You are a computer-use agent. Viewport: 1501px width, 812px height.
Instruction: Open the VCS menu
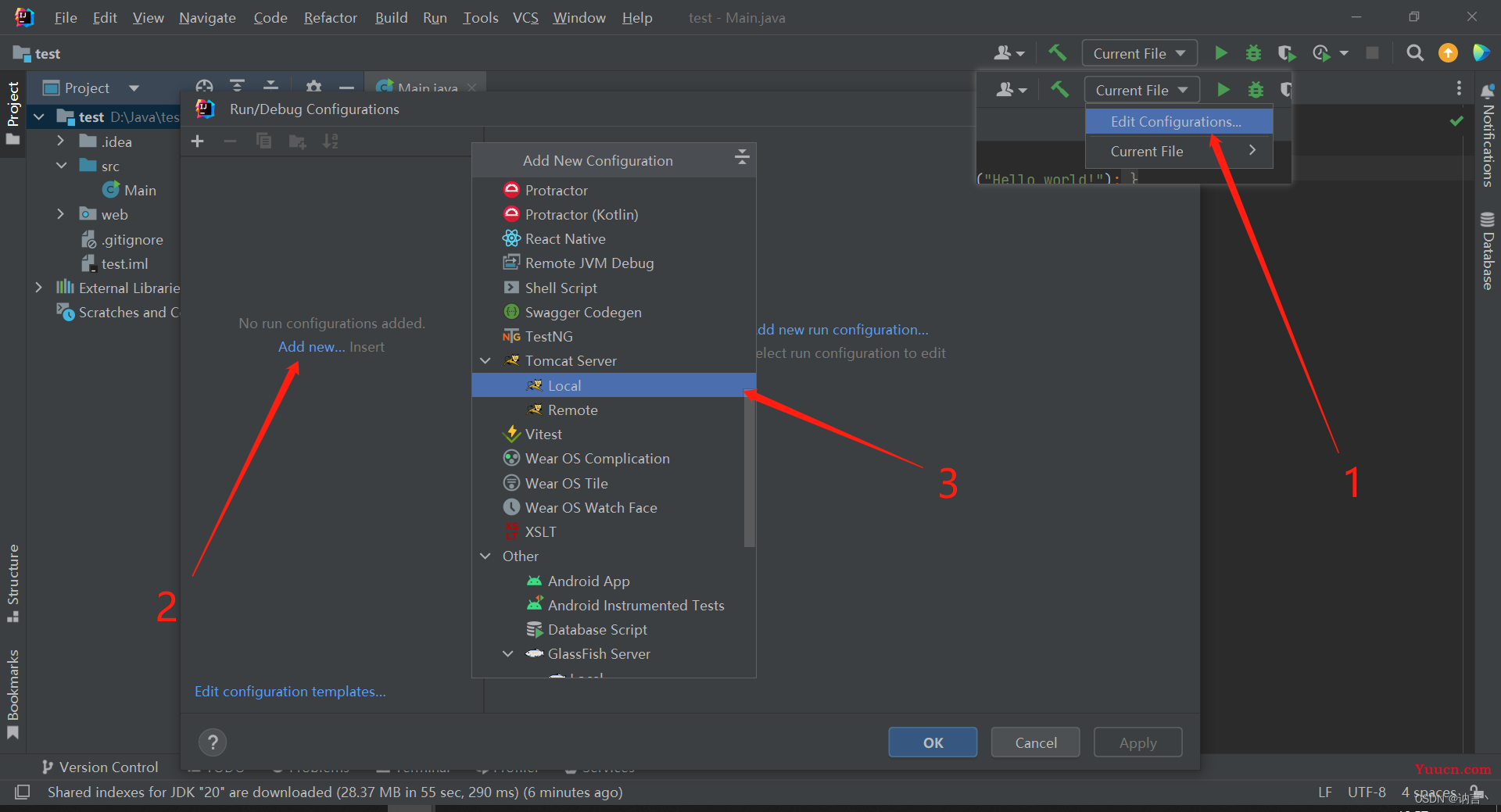[x=525, y=17]
